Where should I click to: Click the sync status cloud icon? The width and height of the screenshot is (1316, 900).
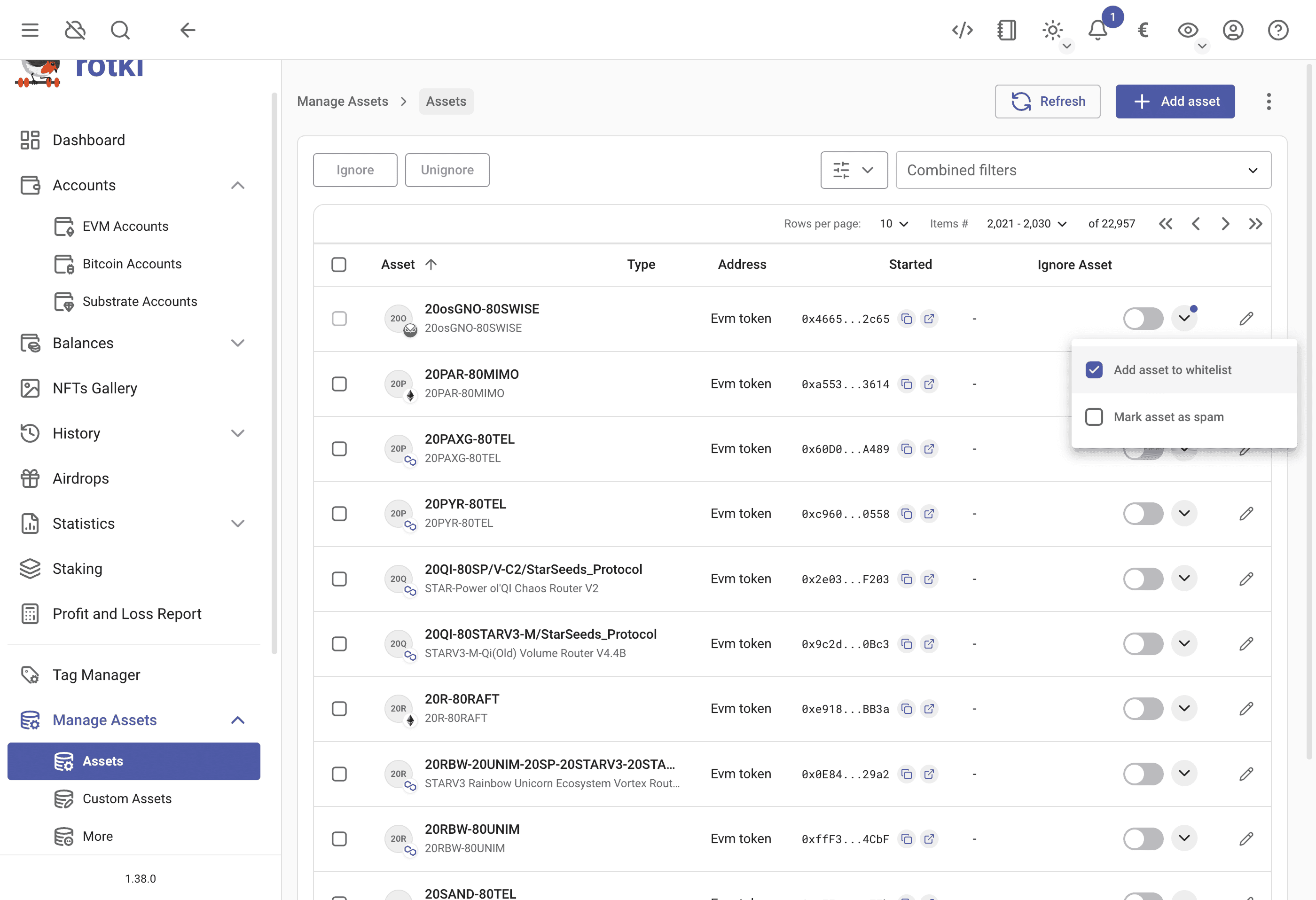[x=75, y=30]
